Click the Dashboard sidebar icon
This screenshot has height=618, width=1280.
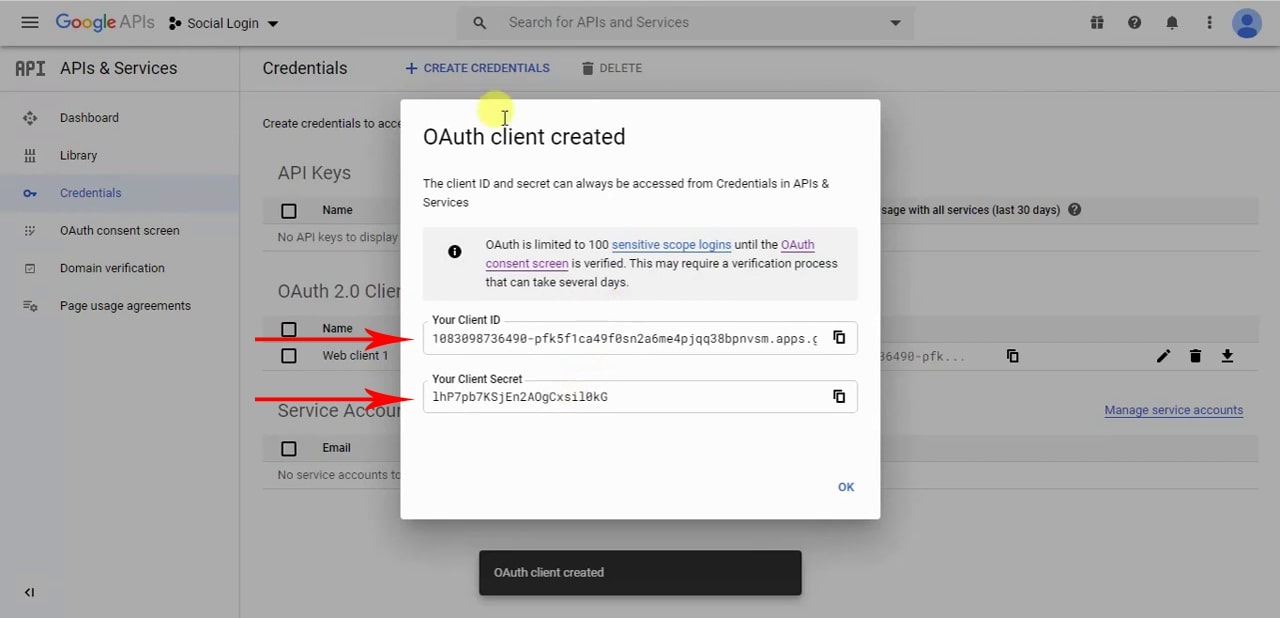coord(30,118)
